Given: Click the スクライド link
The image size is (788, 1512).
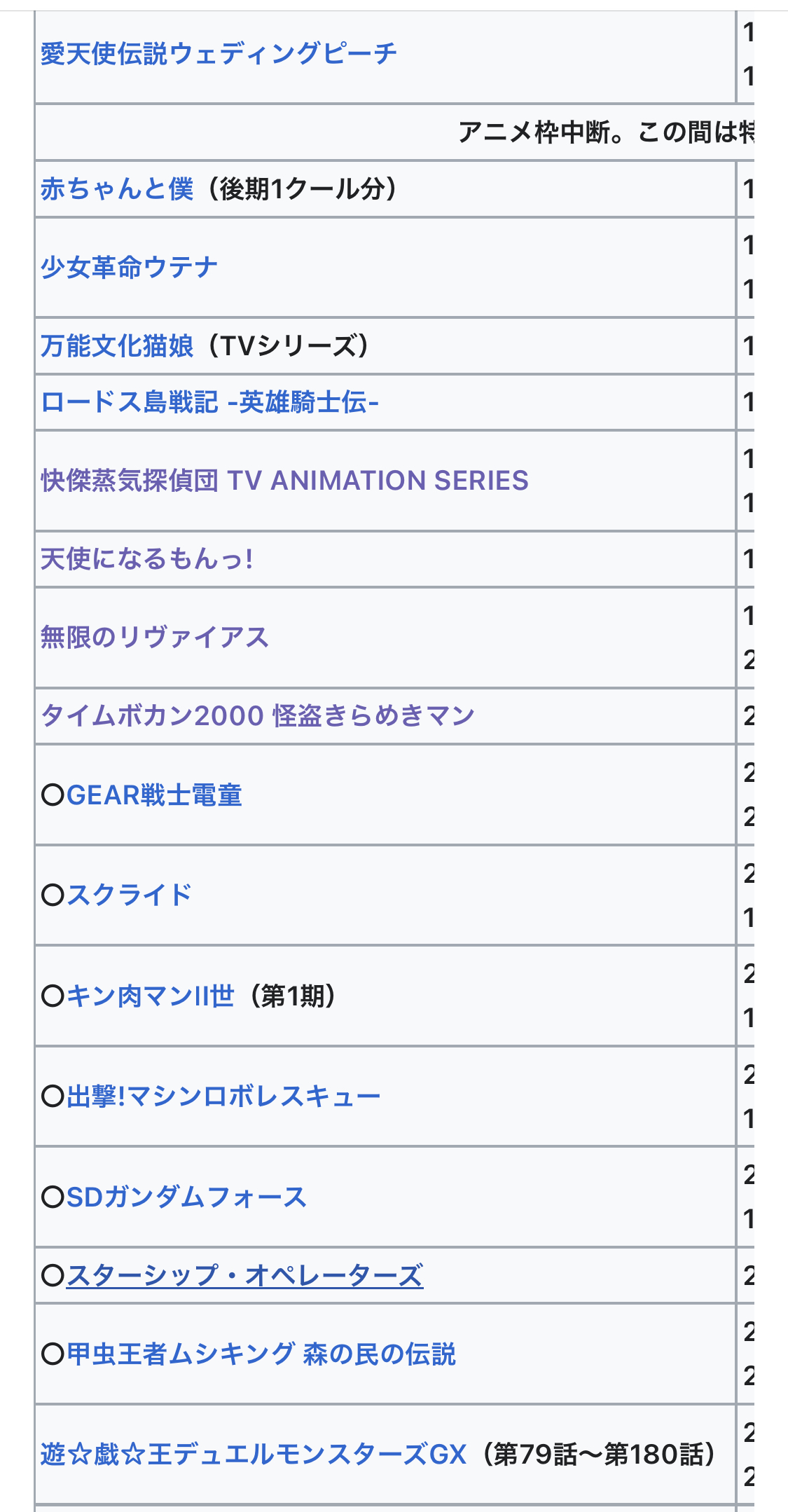Looking at the screenshot, I should 129,895.
